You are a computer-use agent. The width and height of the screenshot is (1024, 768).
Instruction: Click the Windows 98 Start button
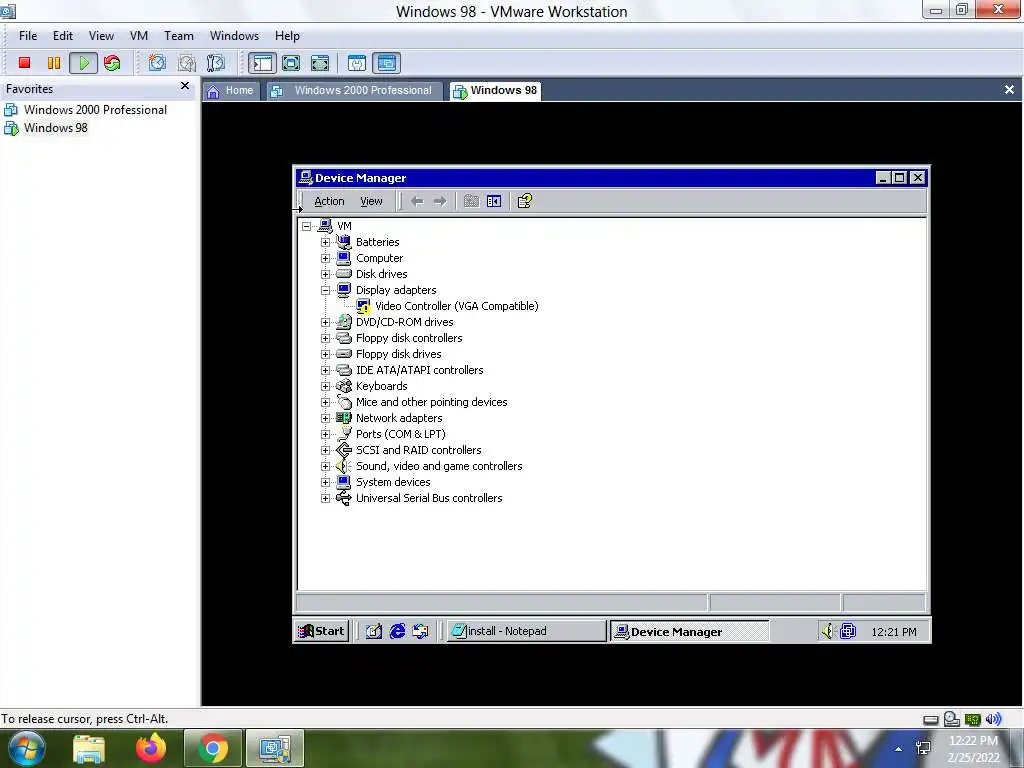(321, 631)
